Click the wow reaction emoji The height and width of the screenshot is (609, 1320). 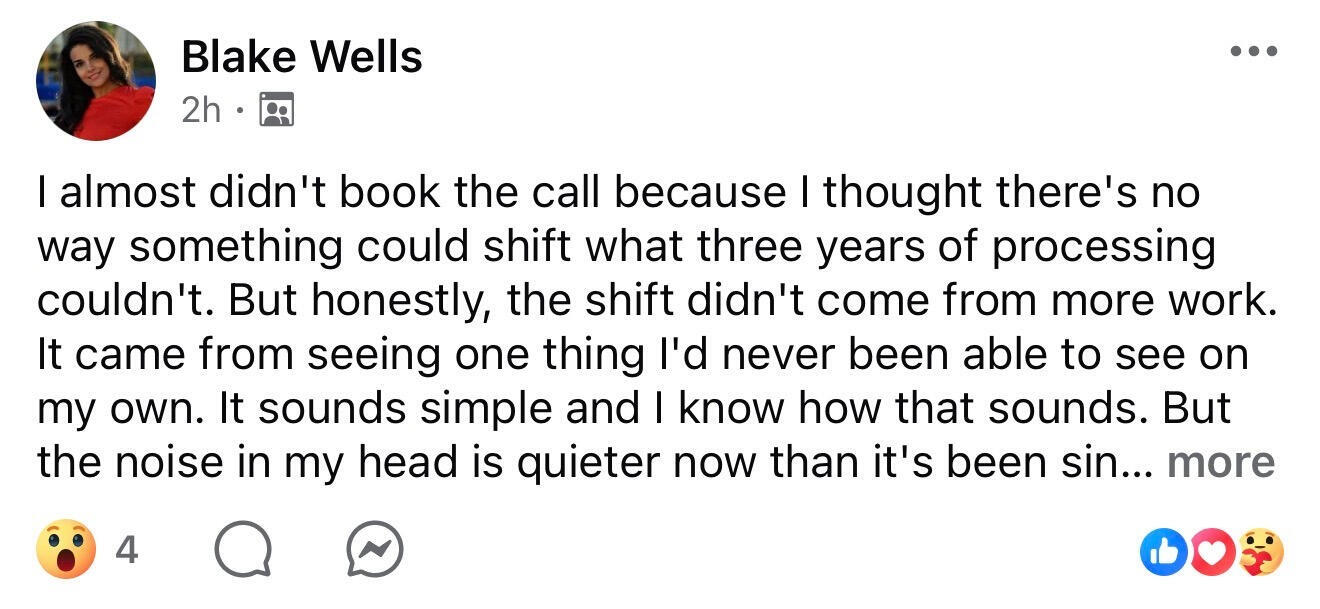pos(66,551)
